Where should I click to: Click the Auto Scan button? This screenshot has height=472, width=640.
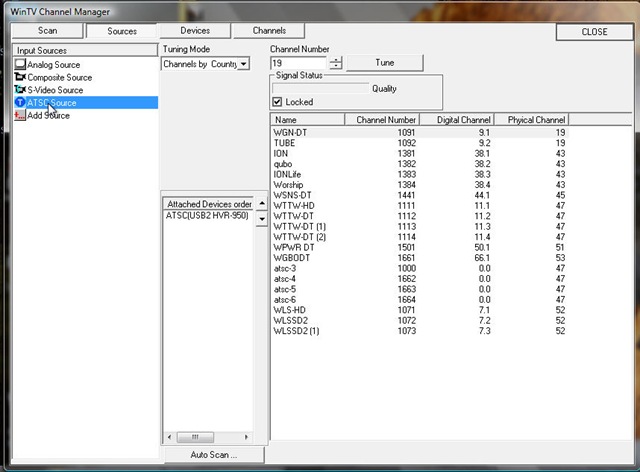(x=214, y=455)
